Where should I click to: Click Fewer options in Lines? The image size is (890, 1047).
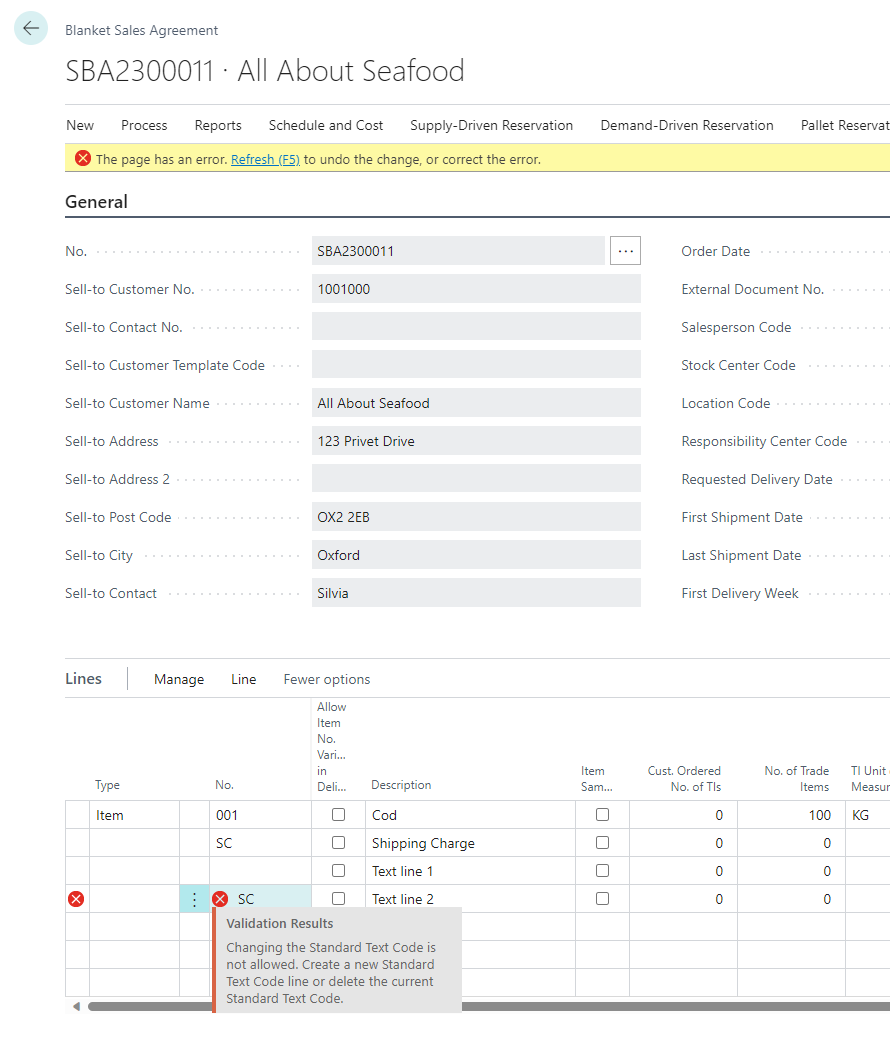point(327,679)
